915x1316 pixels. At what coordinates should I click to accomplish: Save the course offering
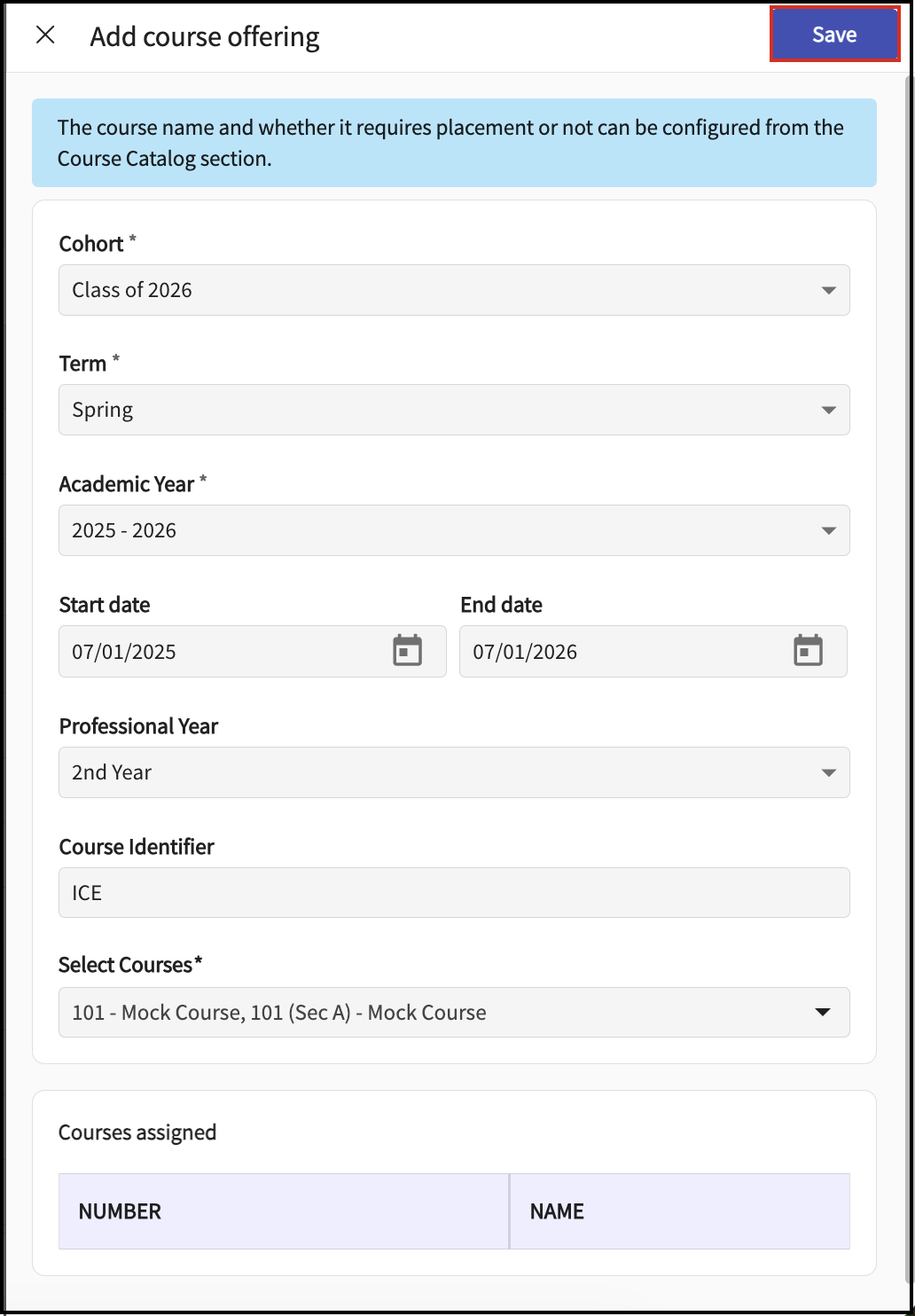click(x=834, y=35)
